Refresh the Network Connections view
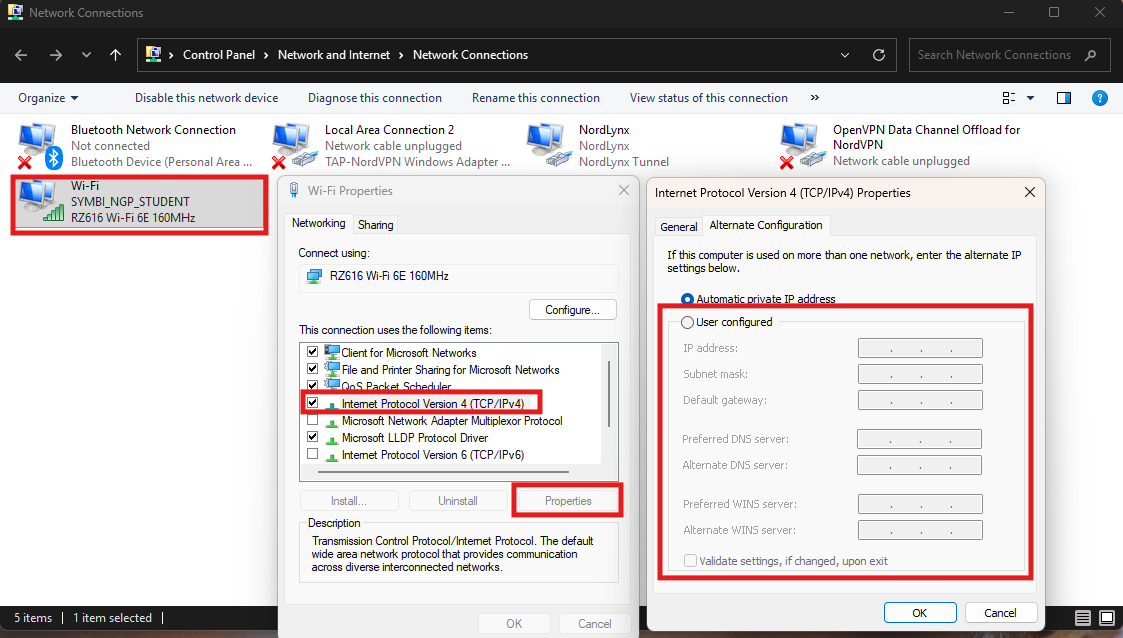This screenshot has height=638, width=1123. point(879,55)
